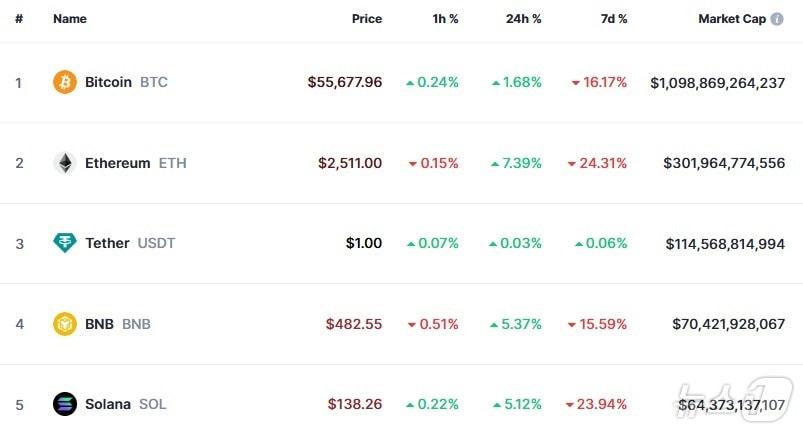Open the Ethereum coin page link
The width and height of the screenshot is (803, 434).
point(117,163)
